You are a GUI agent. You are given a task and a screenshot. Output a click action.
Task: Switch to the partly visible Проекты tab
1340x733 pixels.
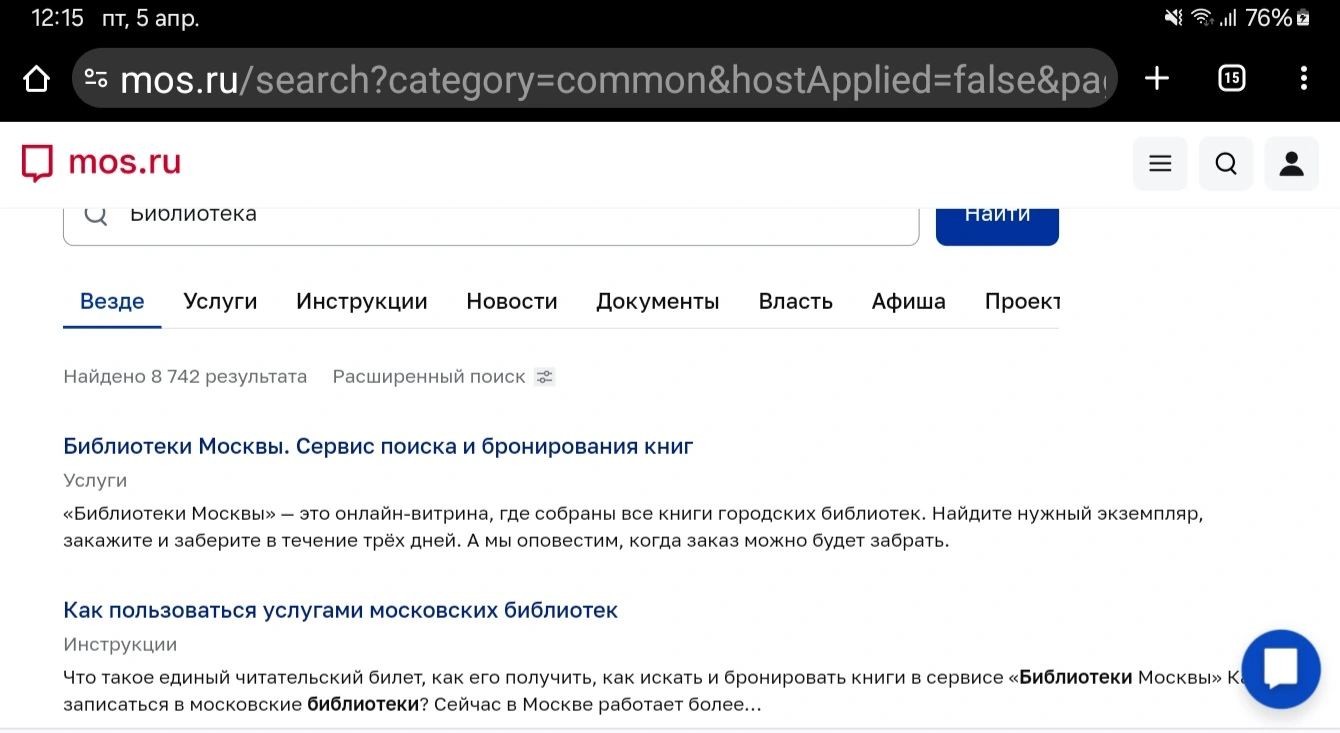pos(1022,301)
